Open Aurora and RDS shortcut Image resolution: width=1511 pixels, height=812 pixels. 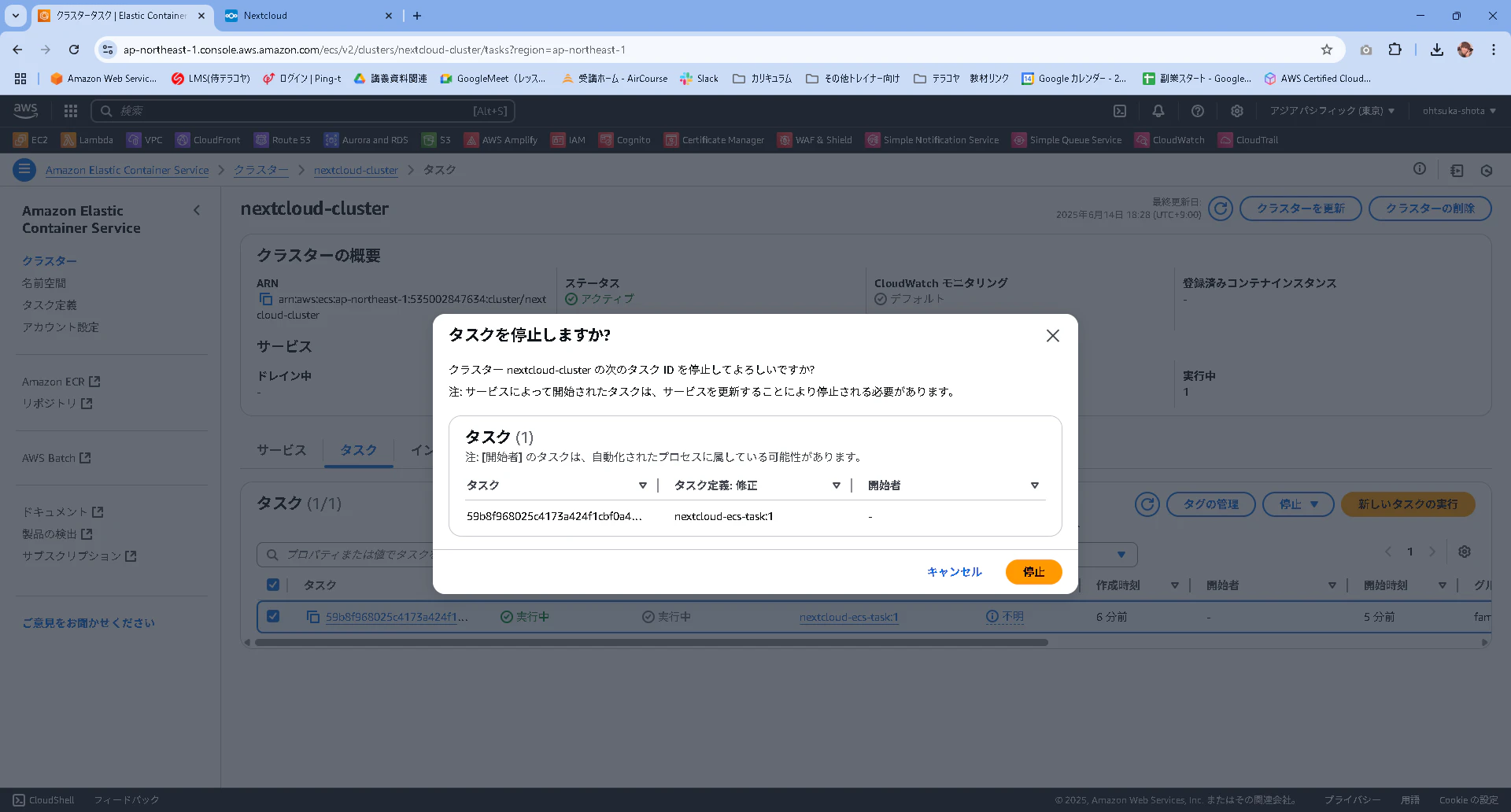(x=366, y=140)
